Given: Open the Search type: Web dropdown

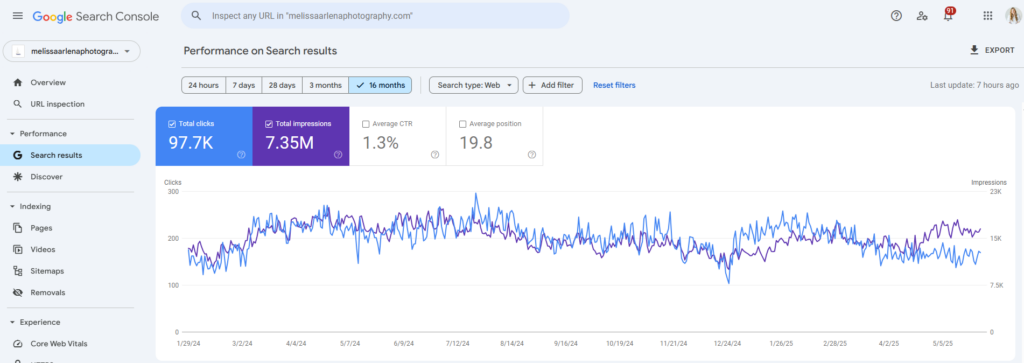Looking at the screenshot, I should 474,86.
